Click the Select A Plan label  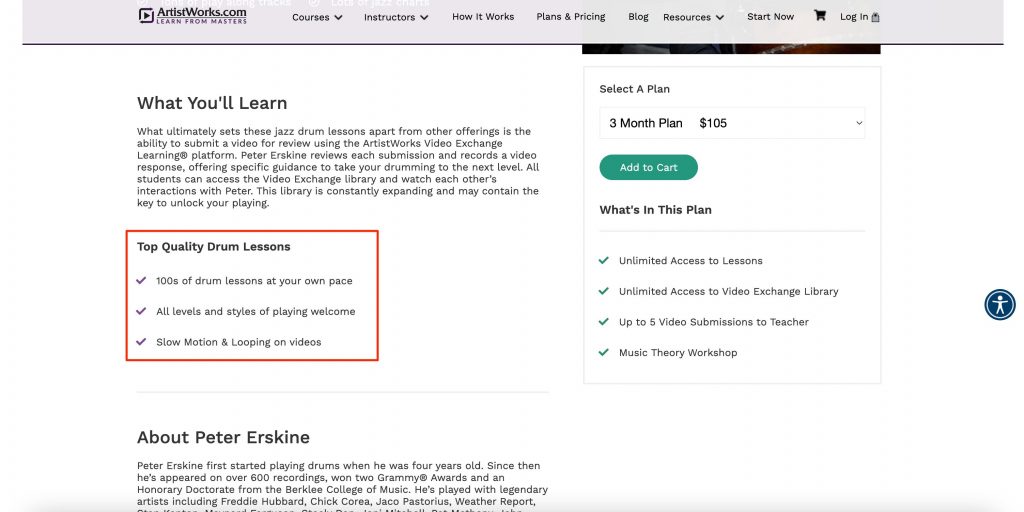[635, 89]
